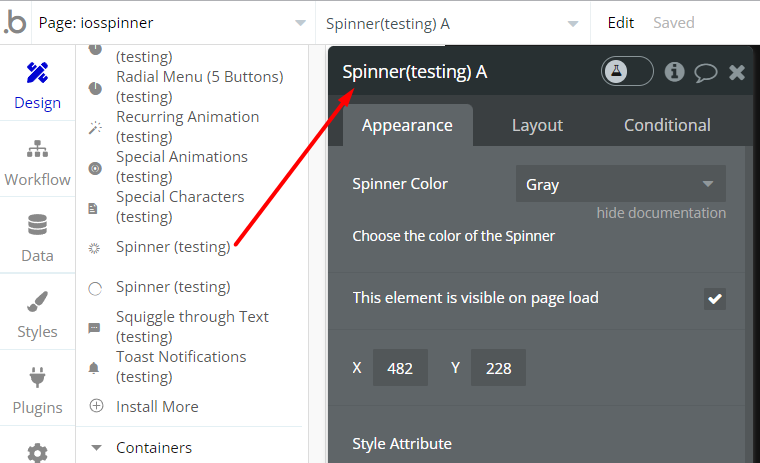
Task: Open the Spinner(testing) A element selector
Action: (x=452, y=22)
